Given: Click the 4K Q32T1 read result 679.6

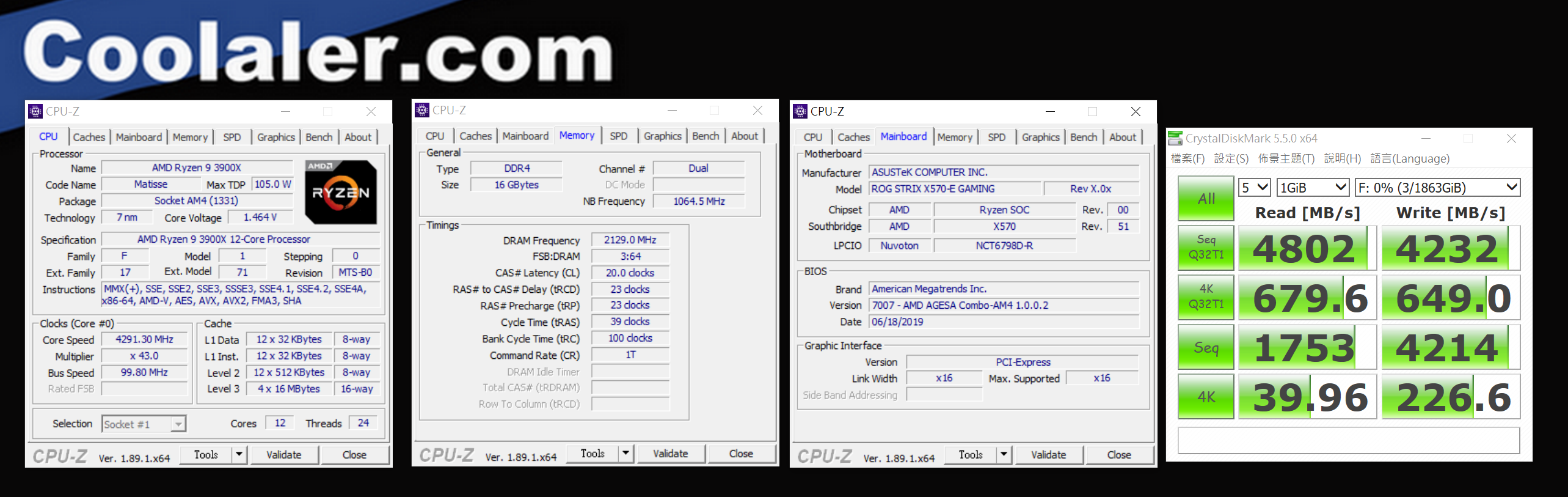Looking at the screenshot, I should click(x=1307, y=298).
